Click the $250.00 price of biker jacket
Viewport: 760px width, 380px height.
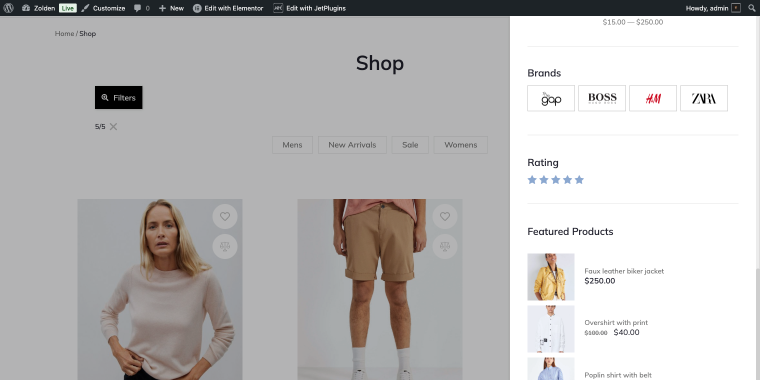[600, 281]
